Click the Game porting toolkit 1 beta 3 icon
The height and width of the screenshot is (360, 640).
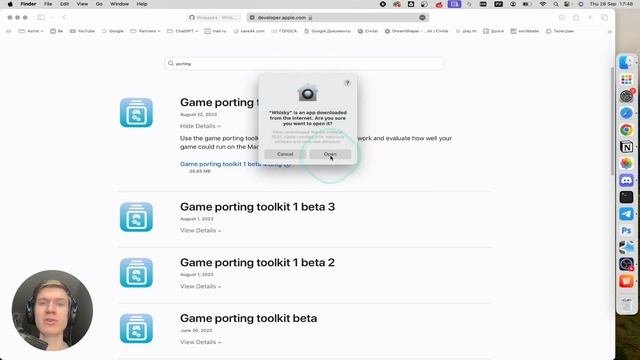pos(136,217)
